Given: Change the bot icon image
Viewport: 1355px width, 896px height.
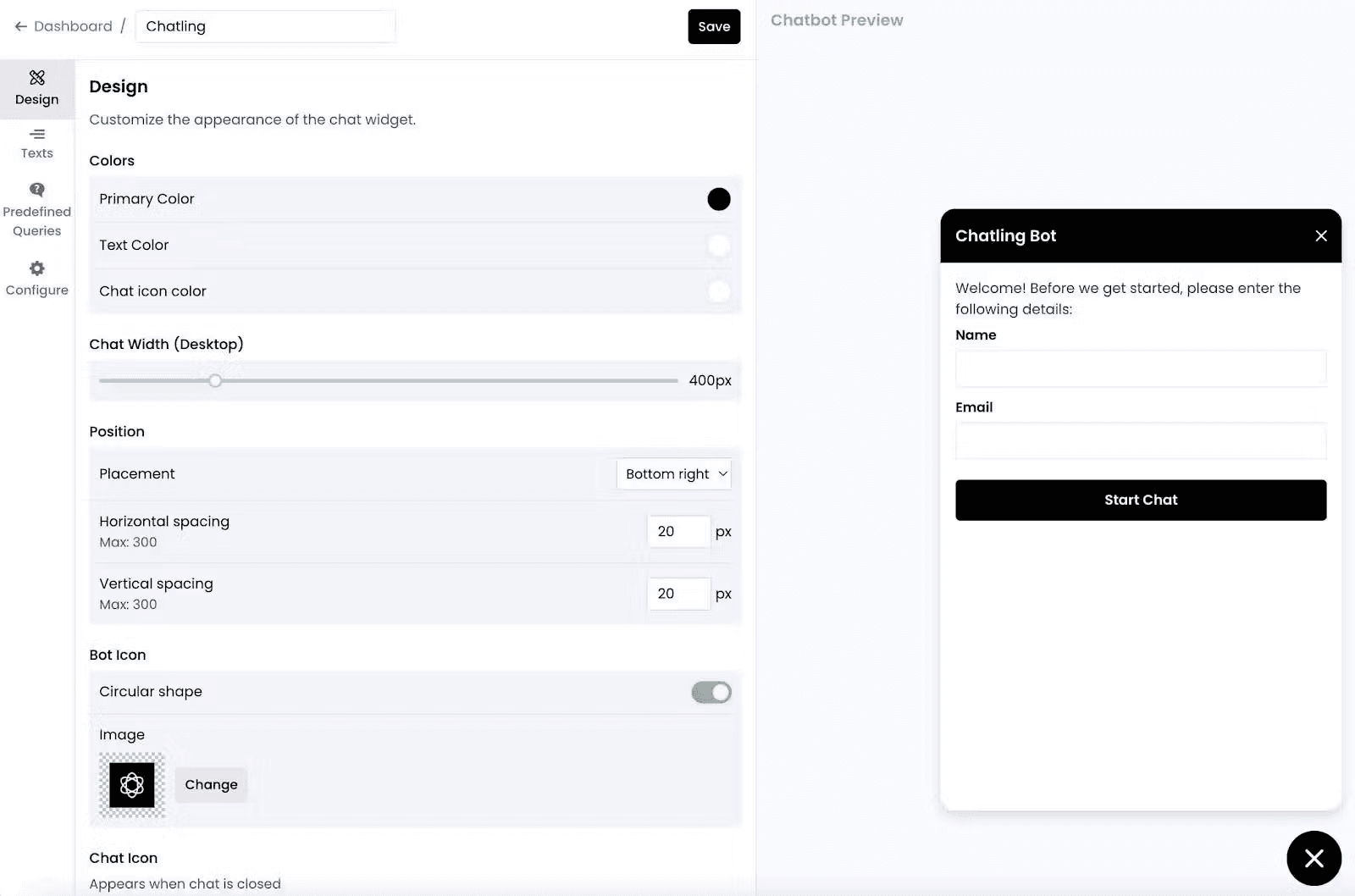Looking at the screenshot, I should pyautogui.click(x=211, y=785).
